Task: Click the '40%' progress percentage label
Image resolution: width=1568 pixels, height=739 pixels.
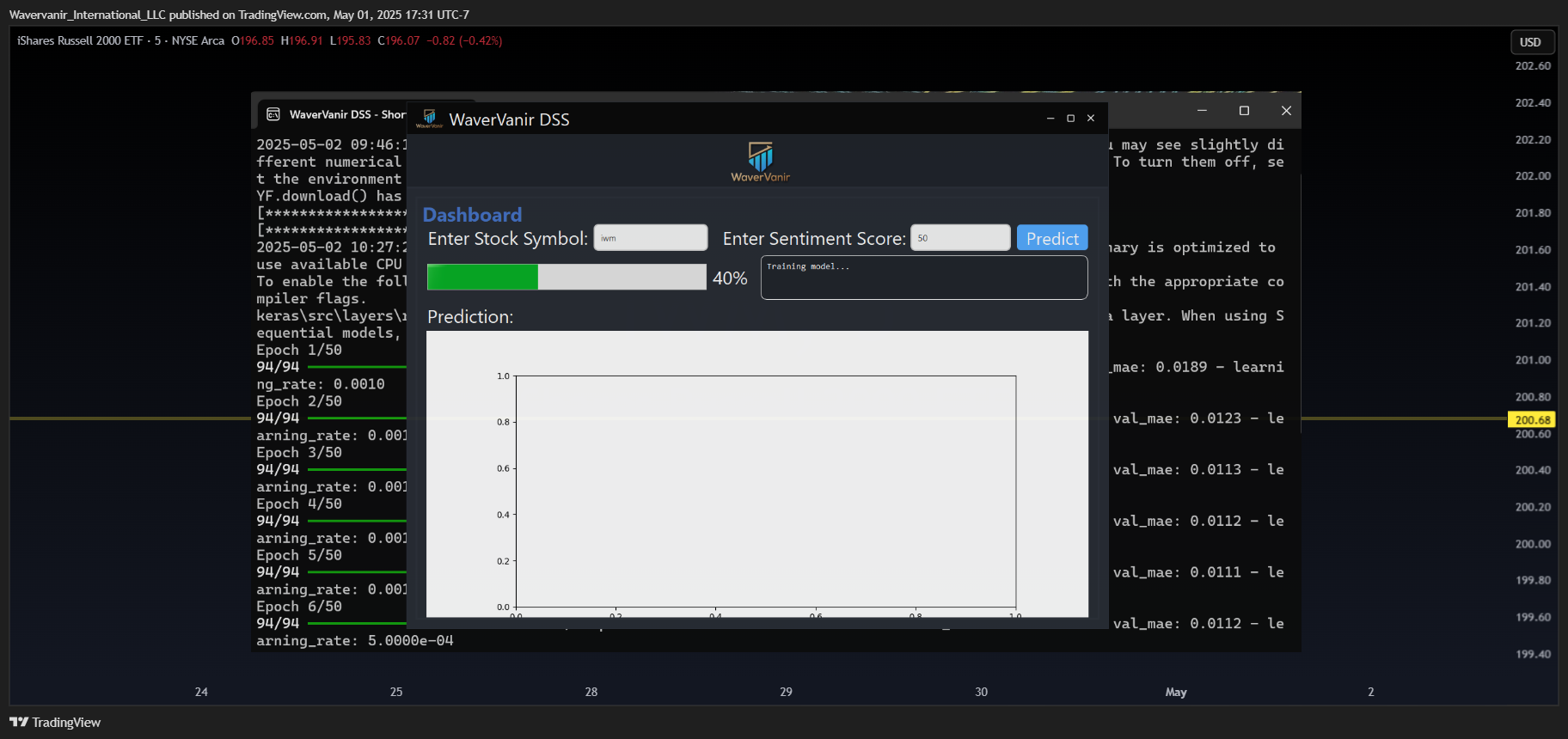Action: click(730, 278)
